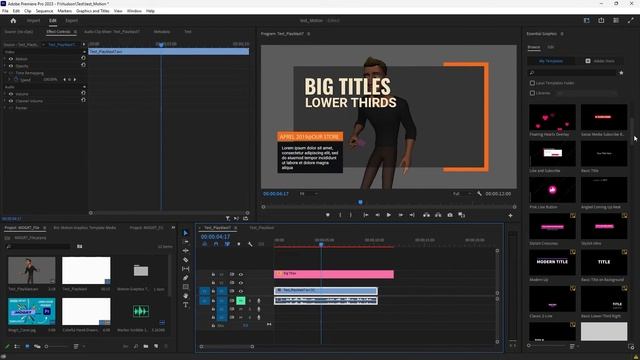
Task: Click the Import workspace tab
Action: 33,20
